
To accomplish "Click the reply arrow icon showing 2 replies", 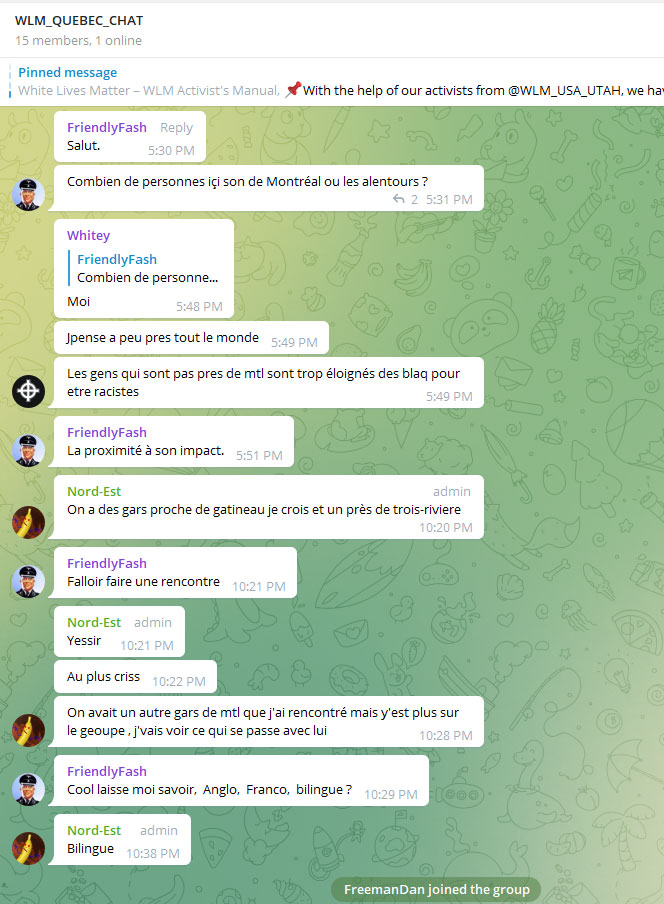I will tap(398, 199).
